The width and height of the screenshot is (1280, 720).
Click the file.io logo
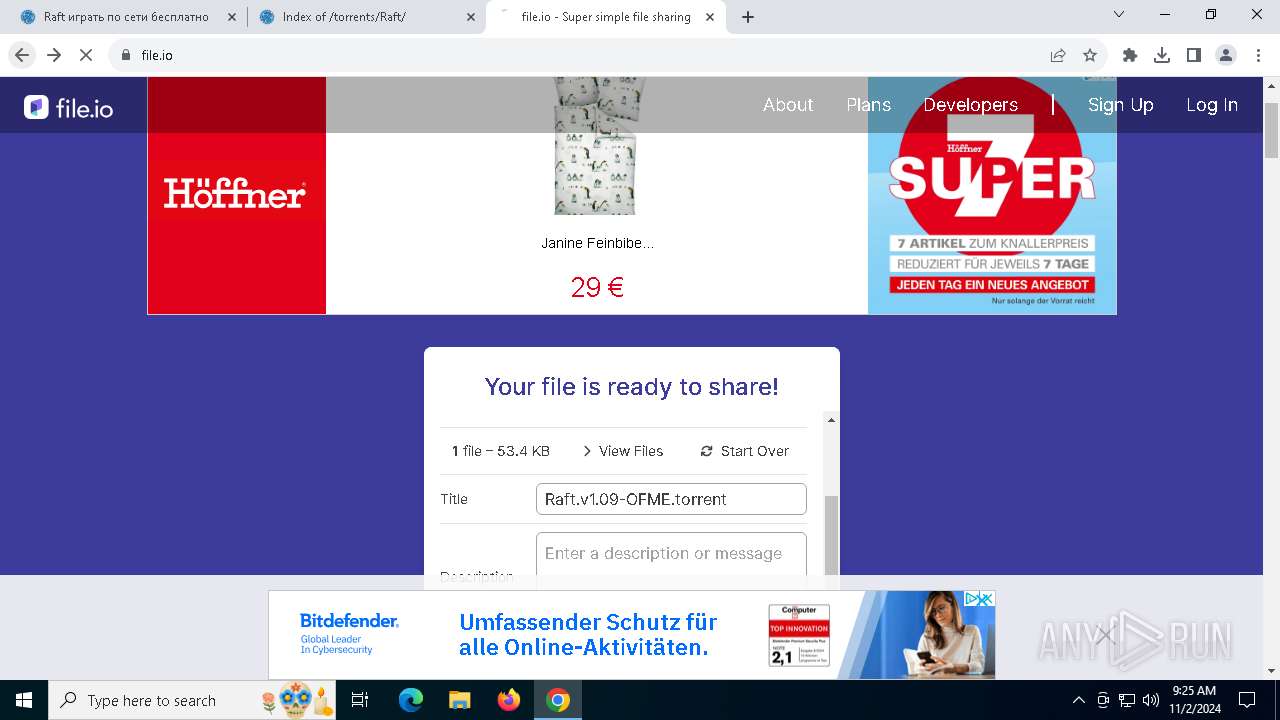pyautogui.click(x=69, y=107)
